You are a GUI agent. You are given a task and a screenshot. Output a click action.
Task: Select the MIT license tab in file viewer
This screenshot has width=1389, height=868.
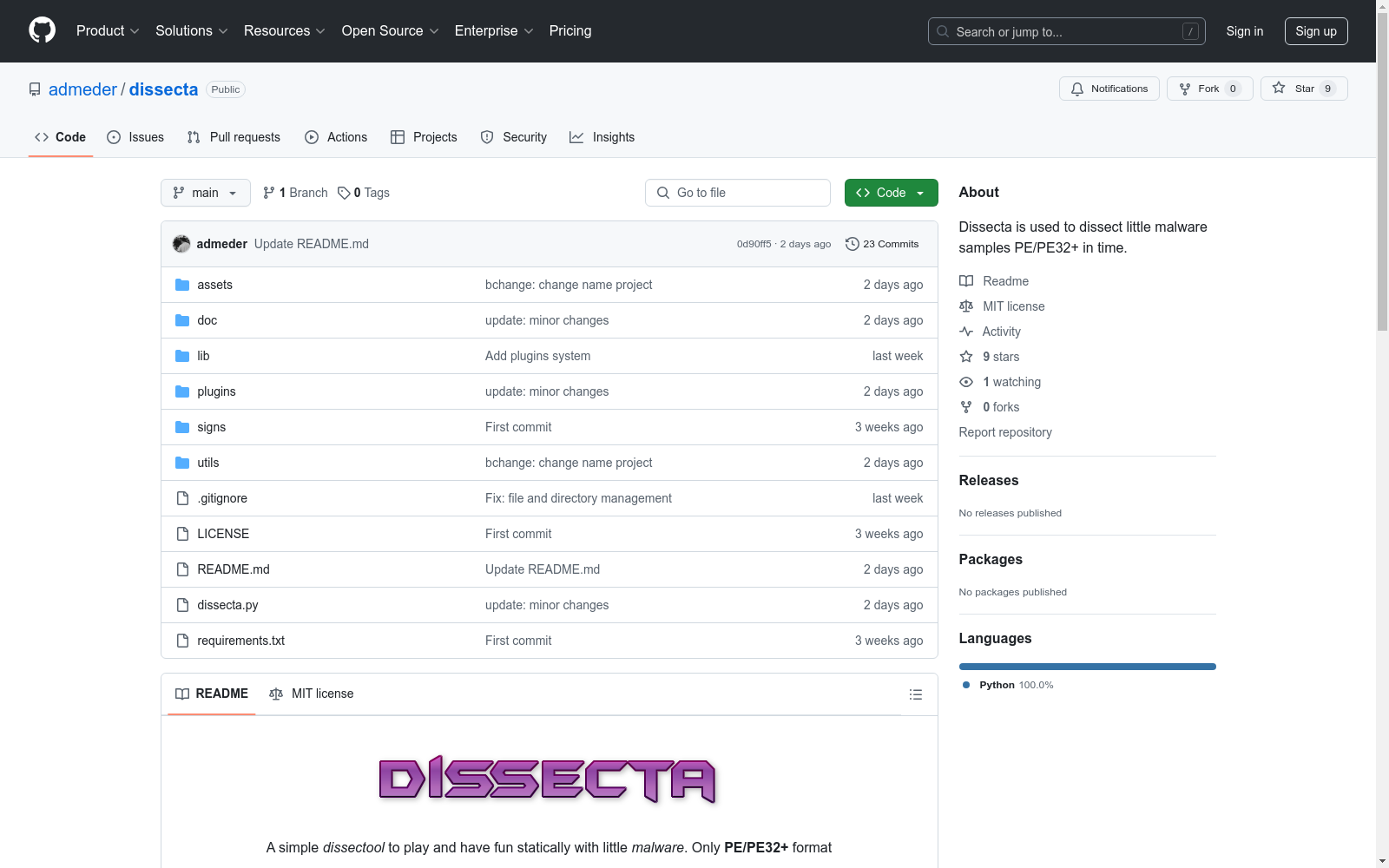312,694
